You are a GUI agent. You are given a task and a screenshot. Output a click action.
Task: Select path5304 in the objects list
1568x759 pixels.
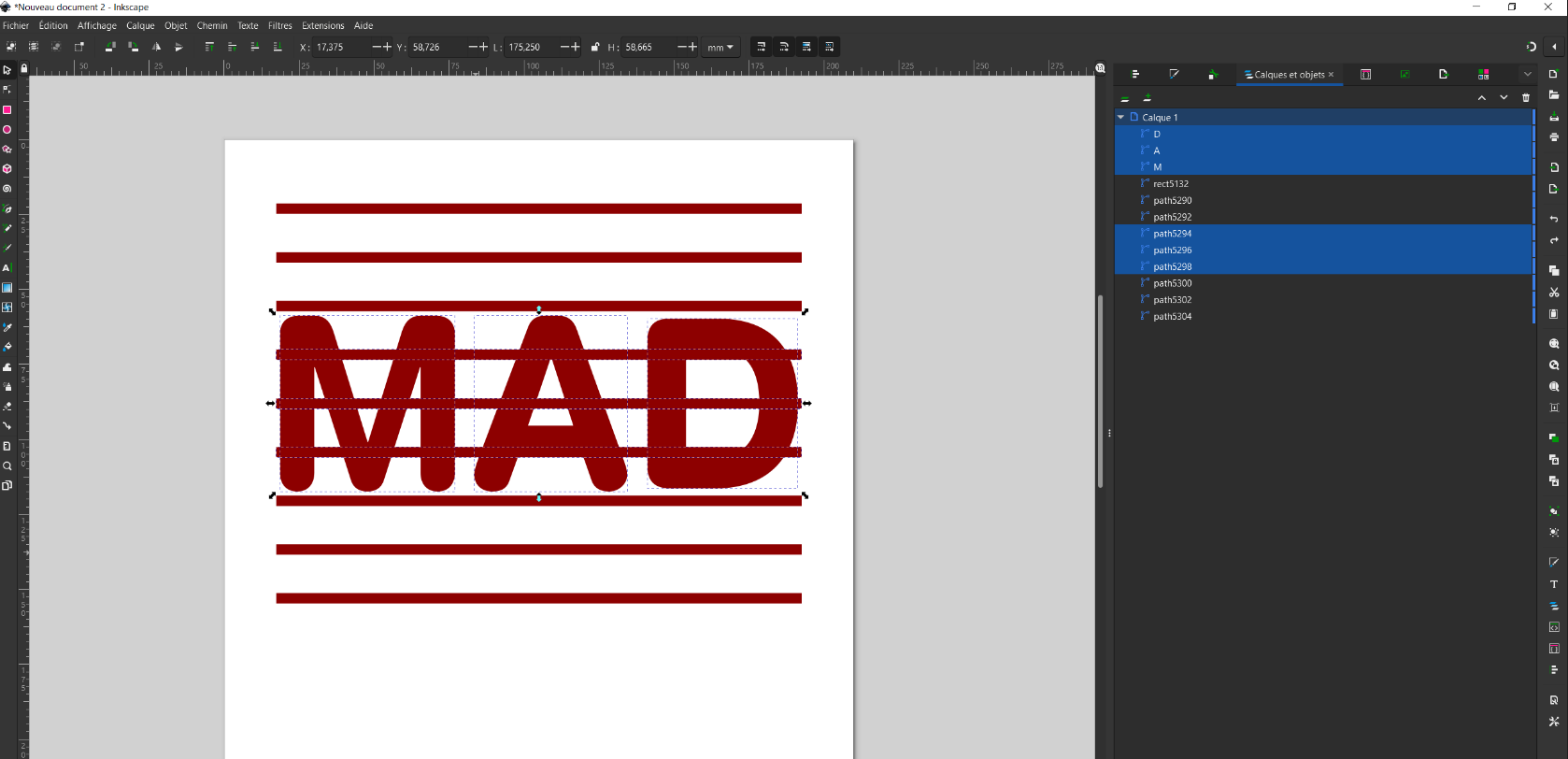(1324, 317)
